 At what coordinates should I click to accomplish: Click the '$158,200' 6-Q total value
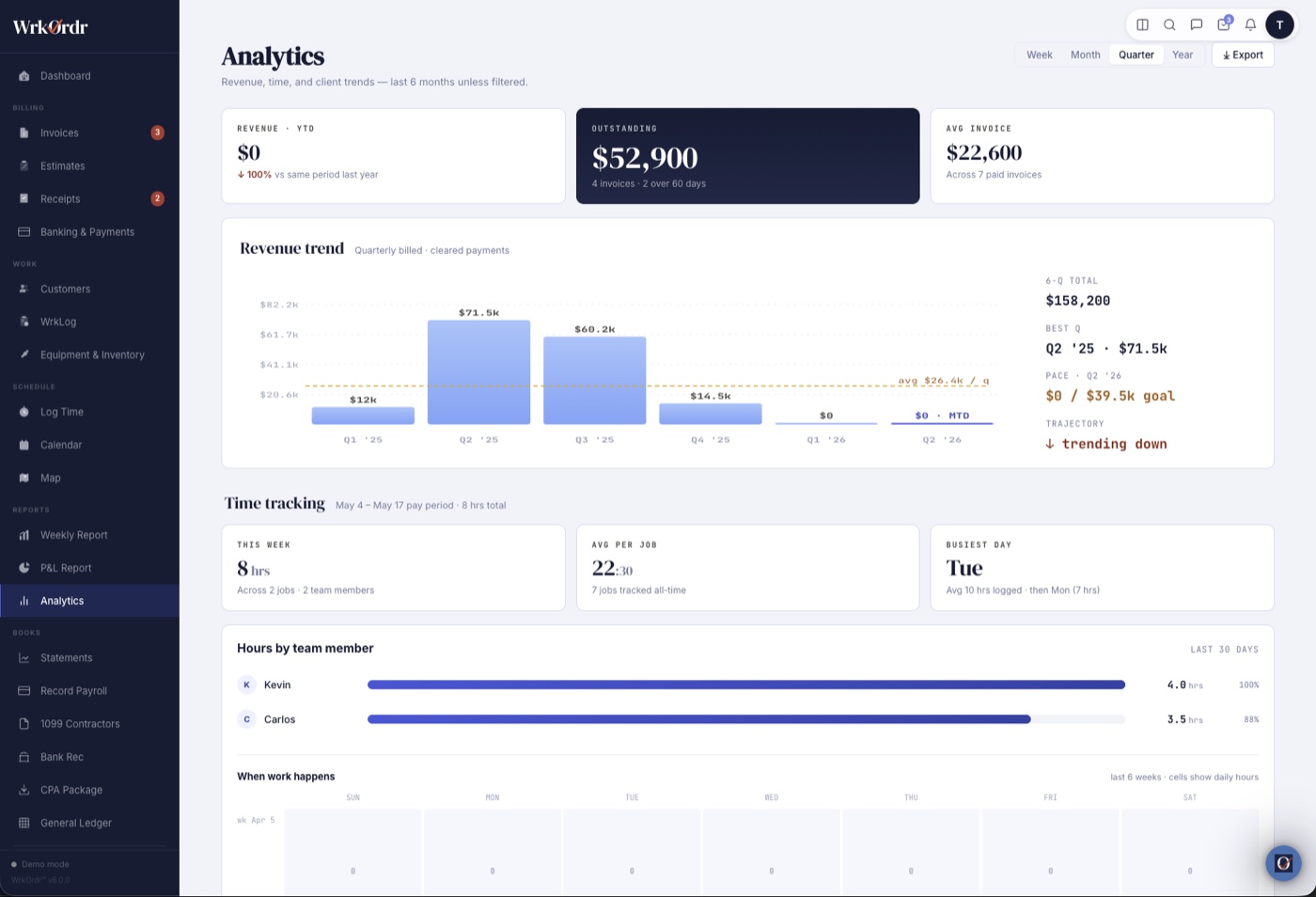[1077, 301]
